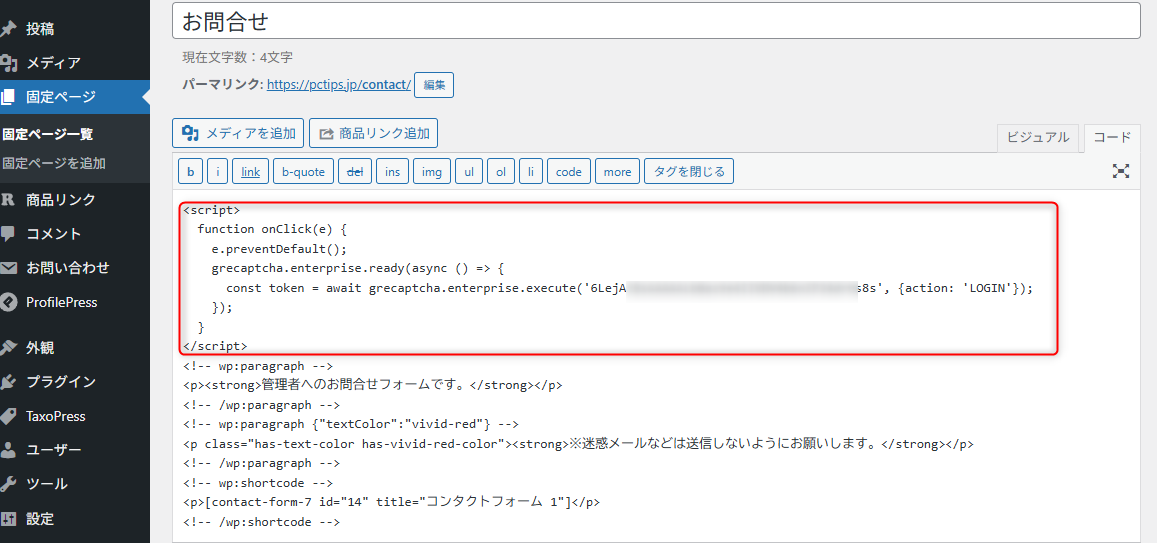Click the Add Product Link button
The image size is (1157, 543).
(x=373, y=133)
